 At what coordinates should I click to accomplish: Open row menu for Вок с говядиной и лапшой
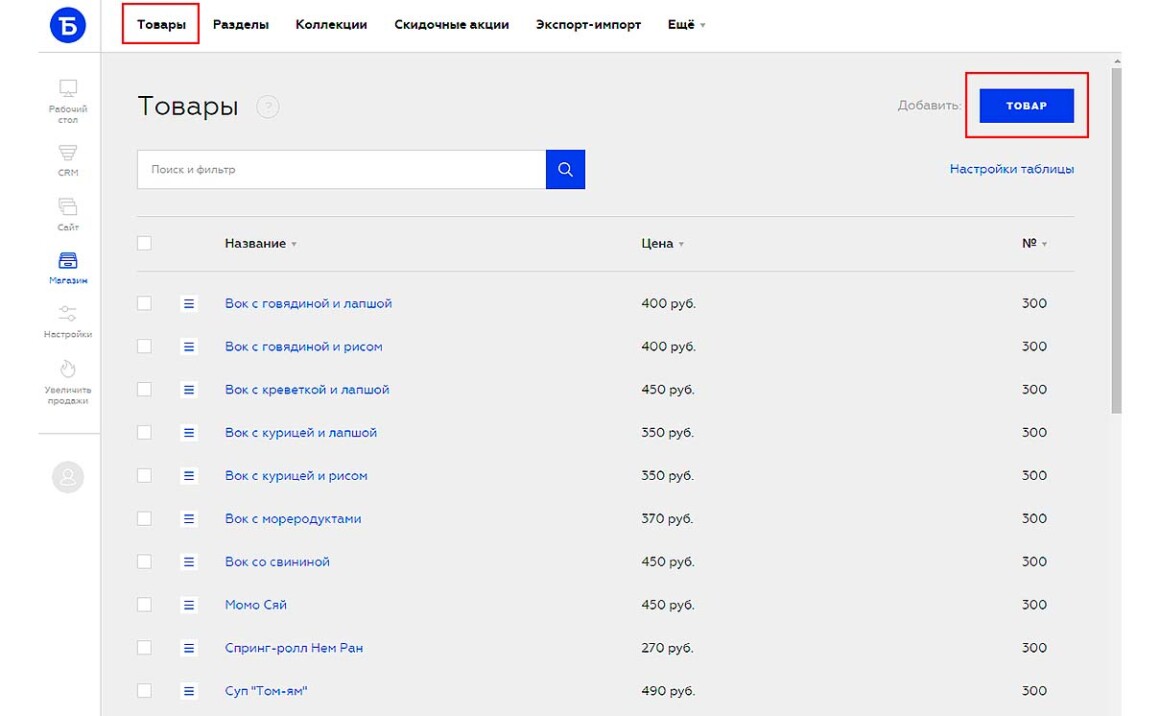[189, 303]
